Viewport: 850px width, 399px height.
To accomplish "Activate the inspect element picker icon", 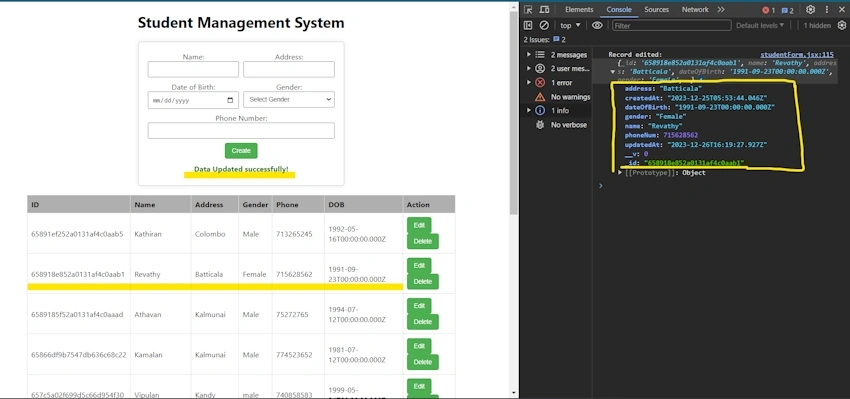I will coord(528,10).
